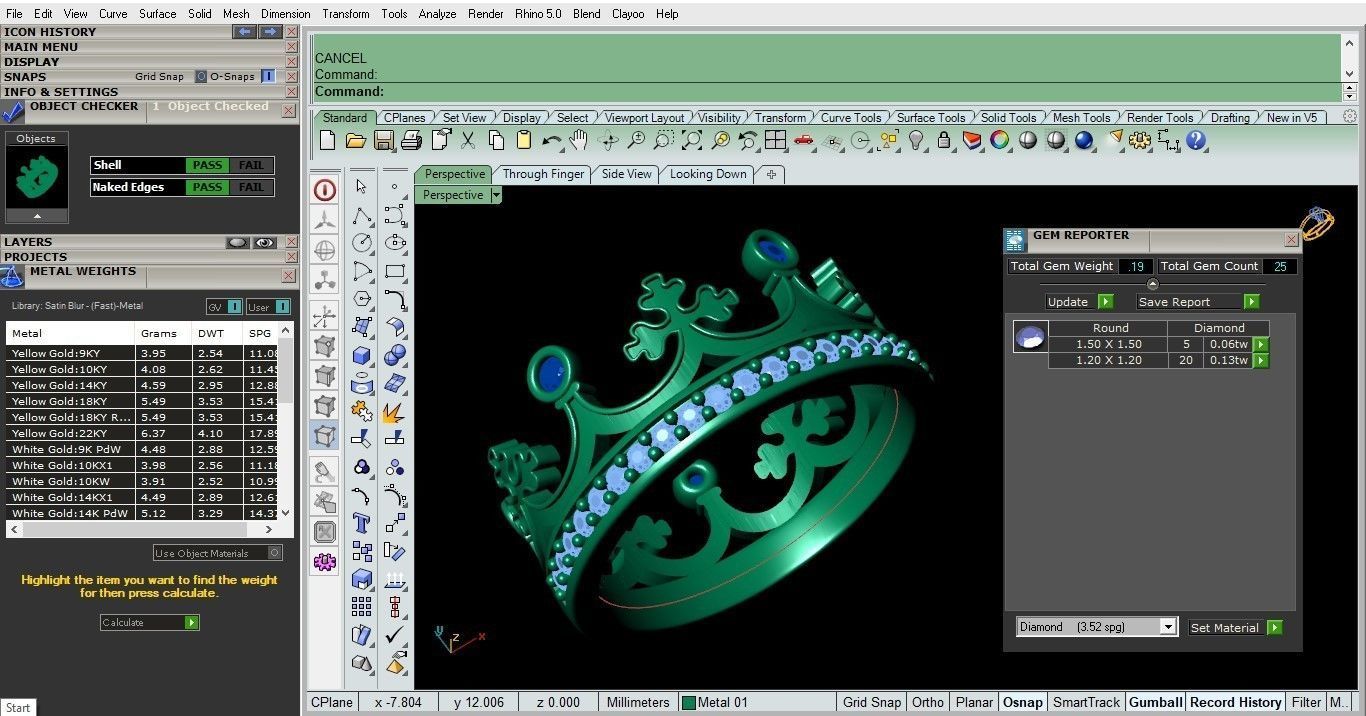This screenshot has width=1366, height=716.
Task: Expand the Gem Reporter divider arrow
Action: point(1152,284)
